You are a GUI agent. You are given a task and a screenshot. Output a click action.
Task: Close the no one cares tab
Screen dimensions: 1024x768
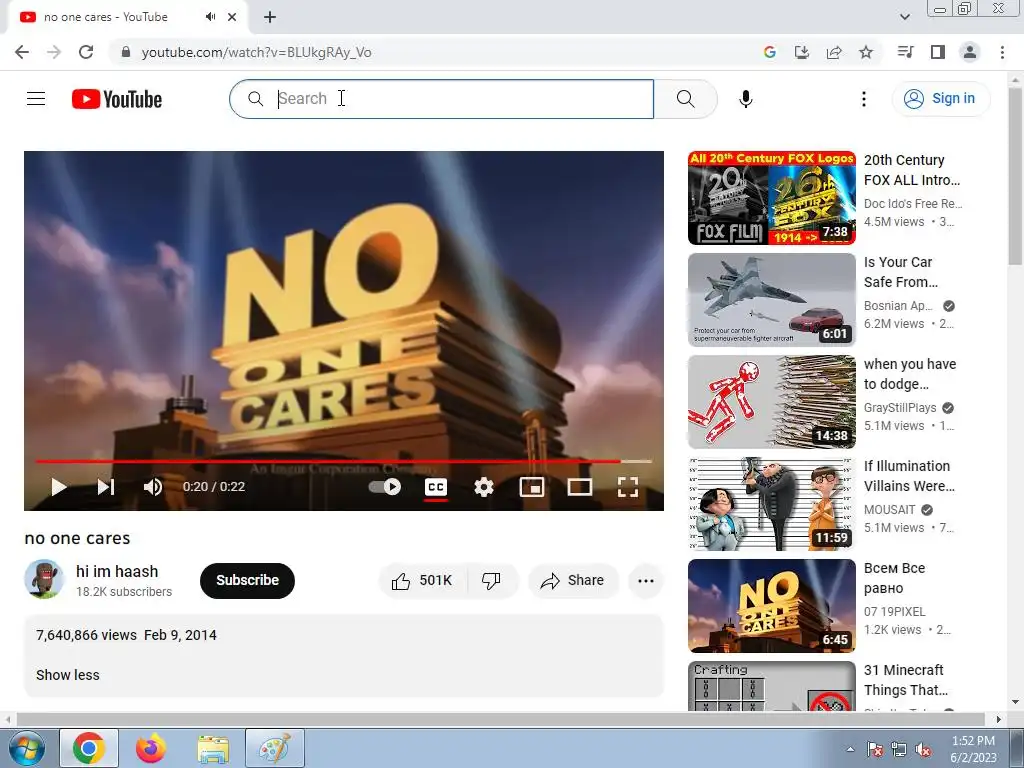(232, 17)
